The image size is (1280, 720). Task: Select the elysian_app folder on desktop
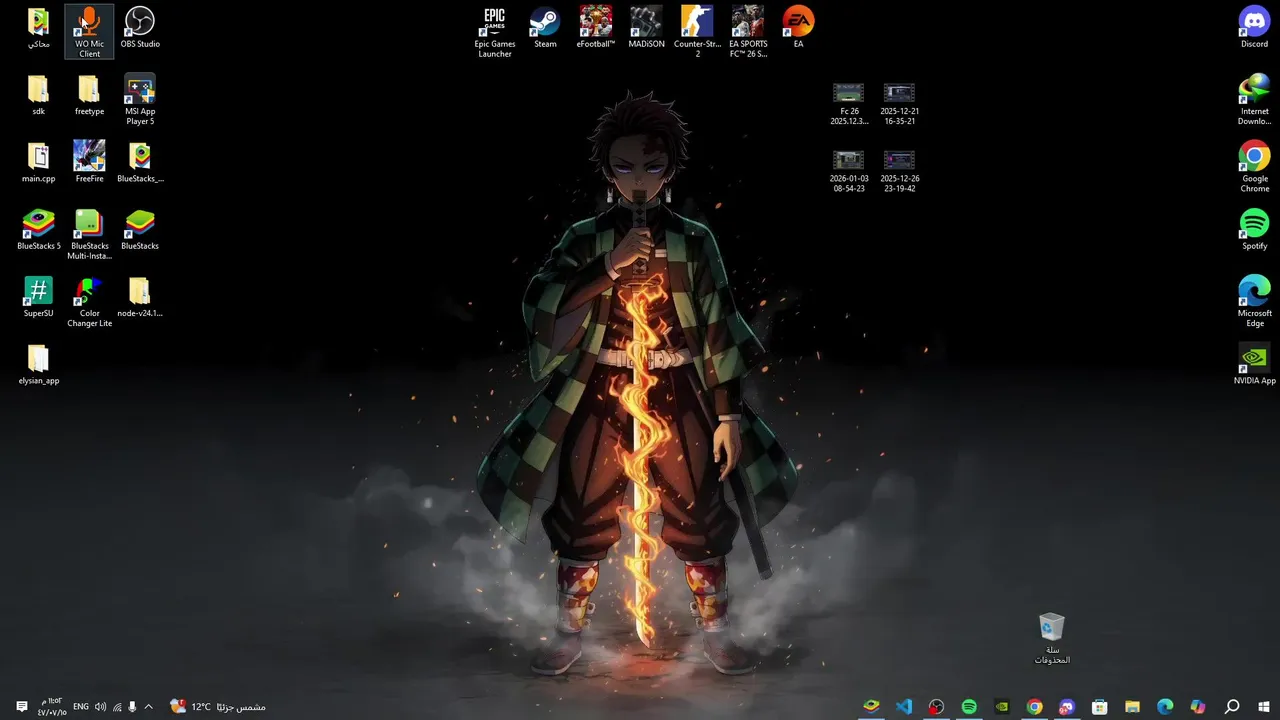coord(38,364)
